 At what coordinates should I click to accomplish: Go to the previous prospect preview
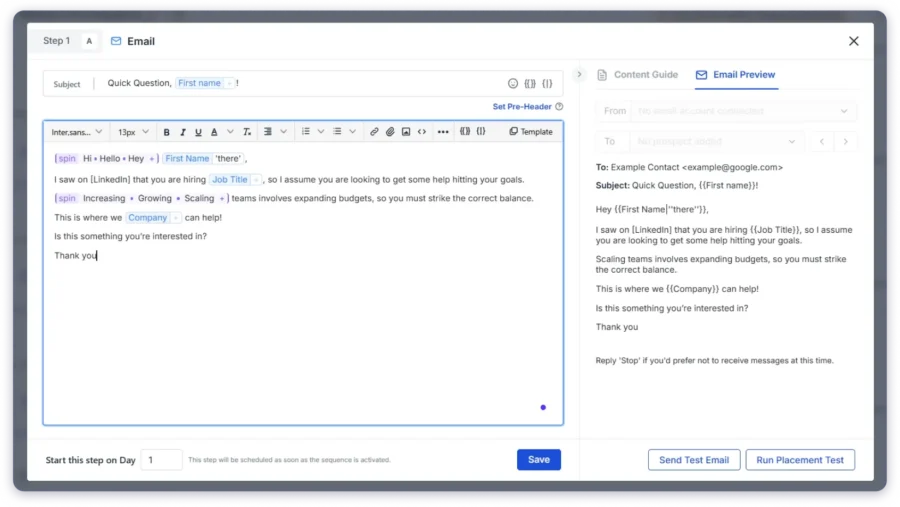(822, 142)
